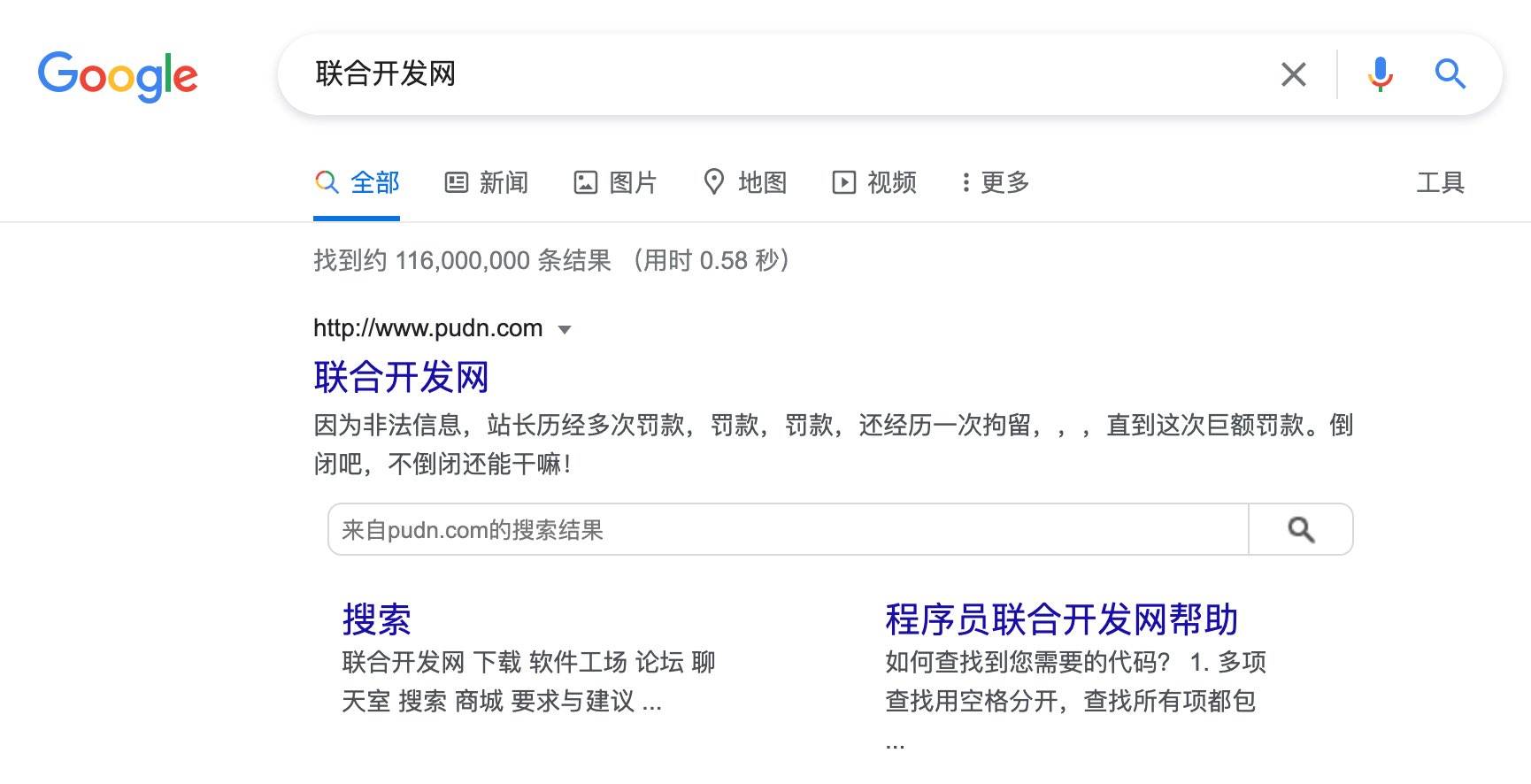Click the pudn.com site search input field

(788, 529)
